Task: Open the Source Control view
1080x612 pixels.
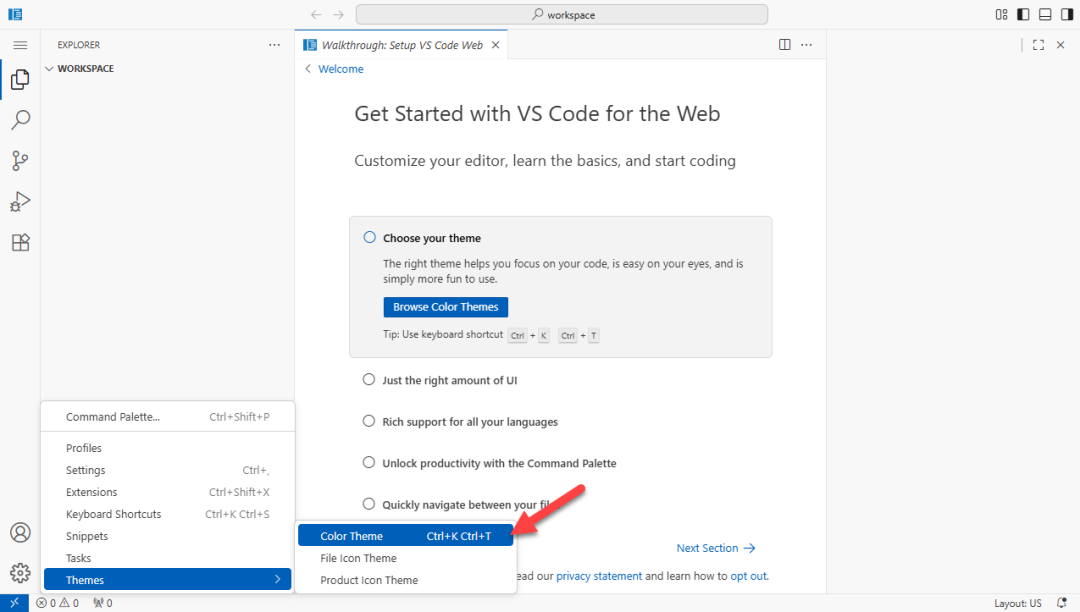Action: point(20,161)
